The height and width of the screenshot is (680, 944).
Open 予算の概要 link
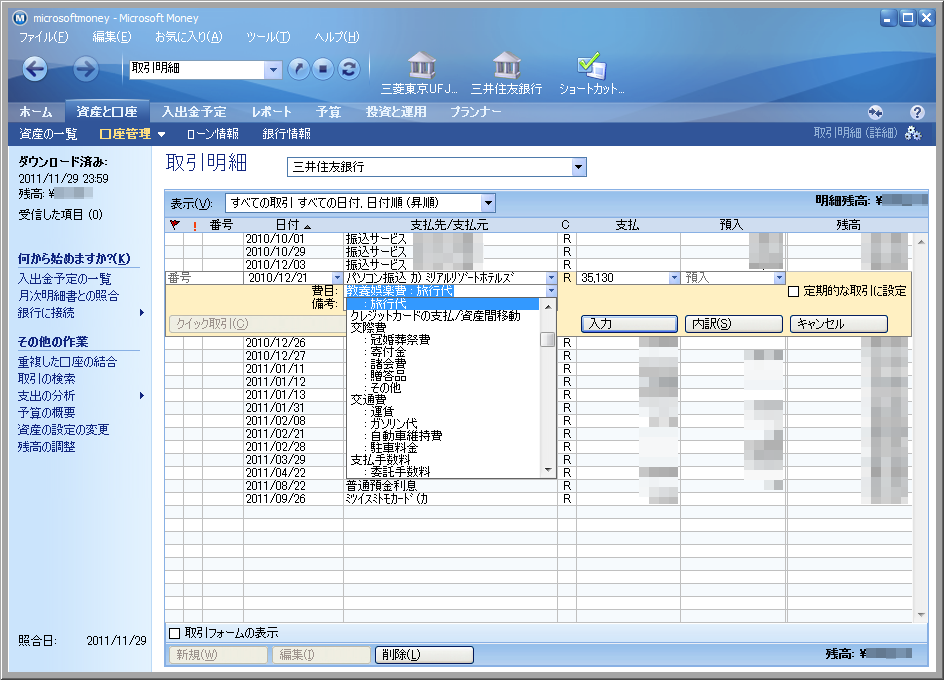click(x=46, y=413)
